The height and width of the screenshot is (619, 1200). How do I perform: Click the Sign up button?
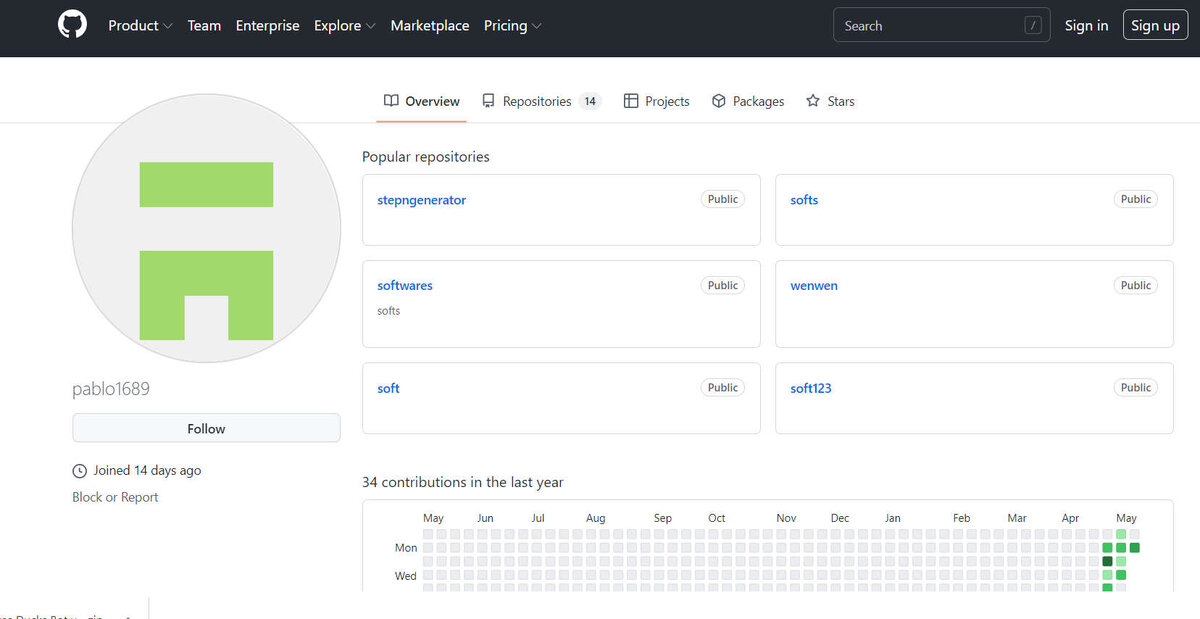click(1155, 26)
